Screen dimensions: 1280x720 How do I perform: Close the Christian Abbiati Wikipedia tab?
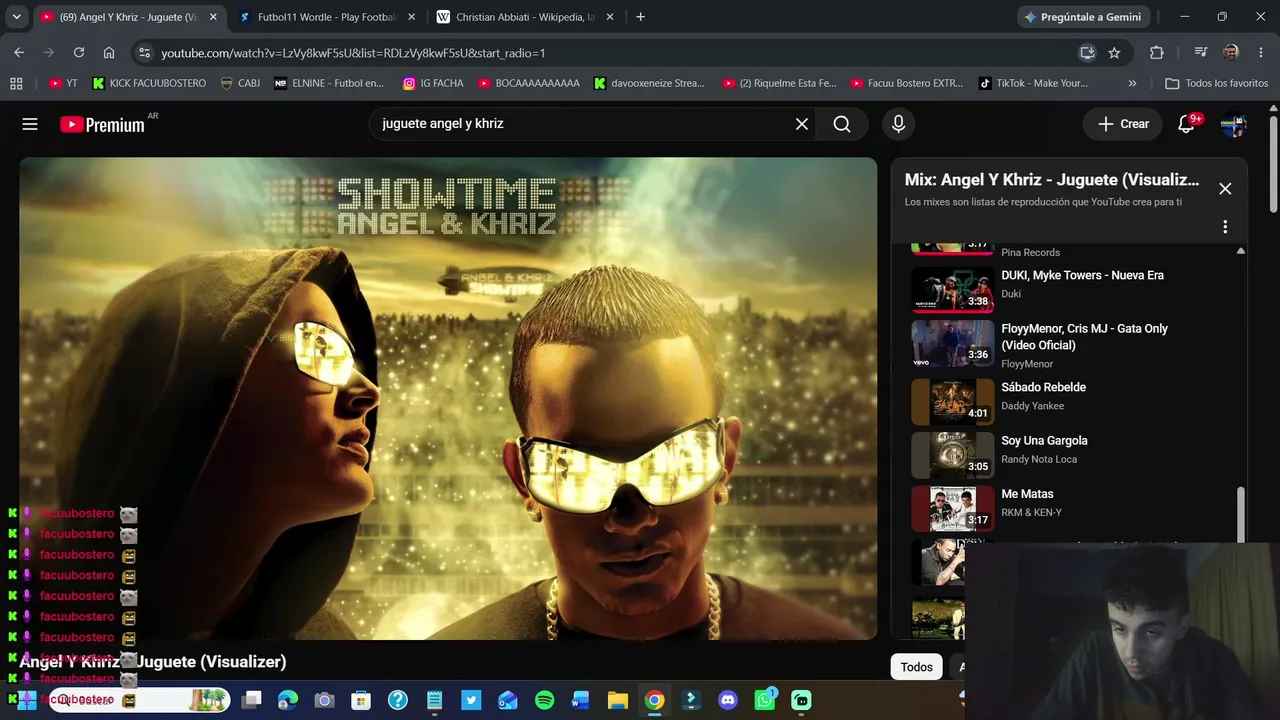[610, 17]
